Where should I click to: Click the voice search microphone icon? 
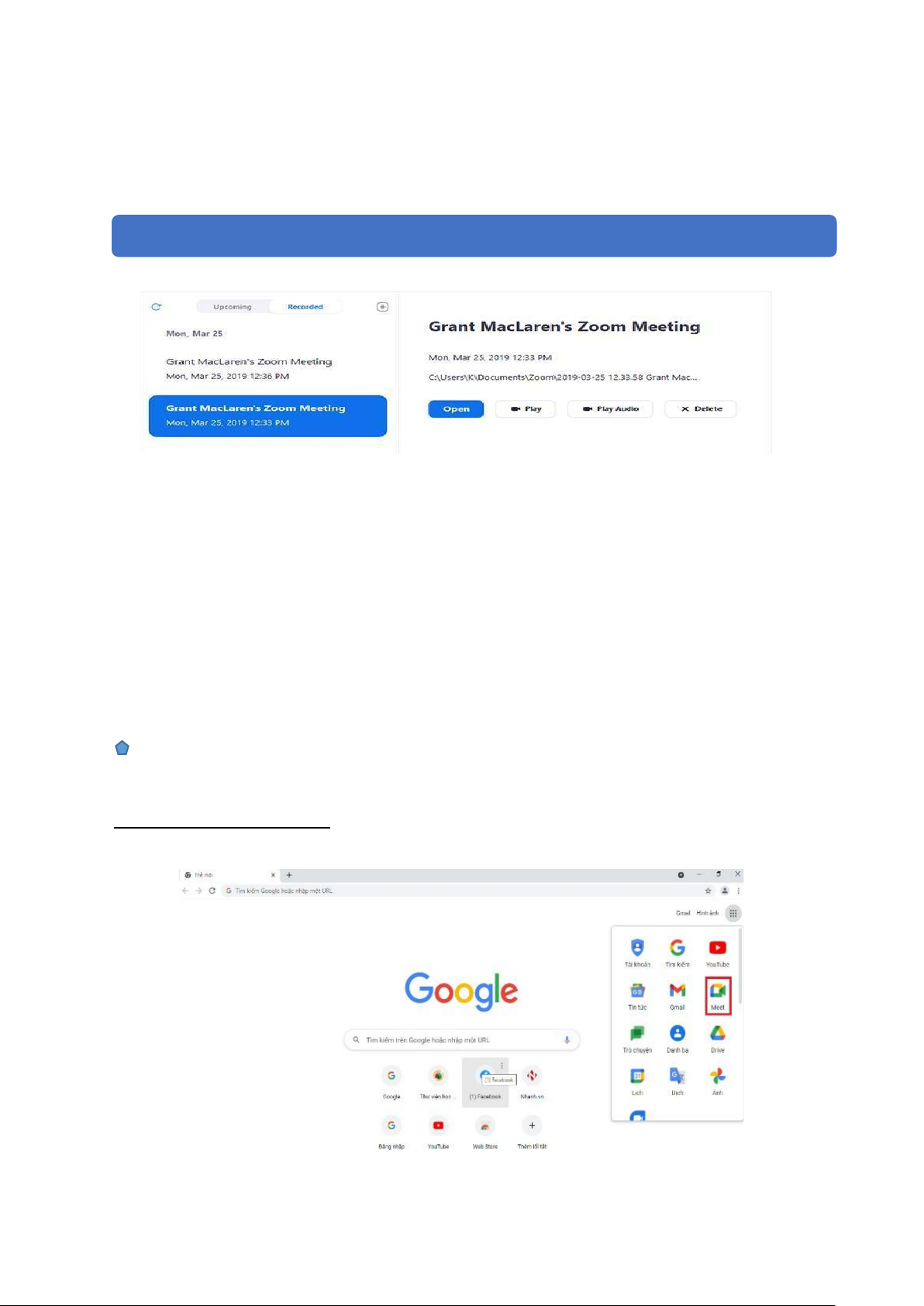[567, 1040]
